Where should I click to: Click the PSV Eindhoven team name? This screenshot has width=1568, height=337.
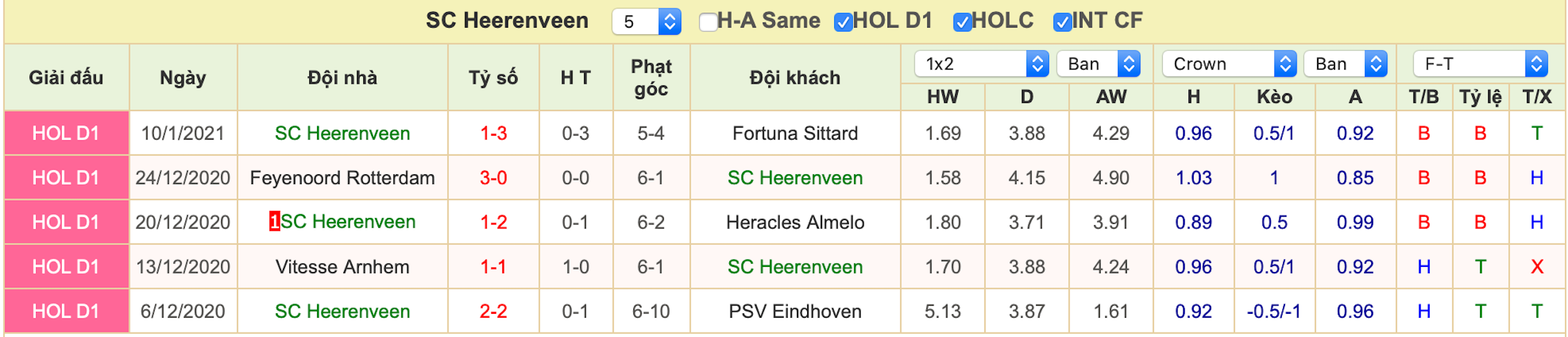point(795,311)
